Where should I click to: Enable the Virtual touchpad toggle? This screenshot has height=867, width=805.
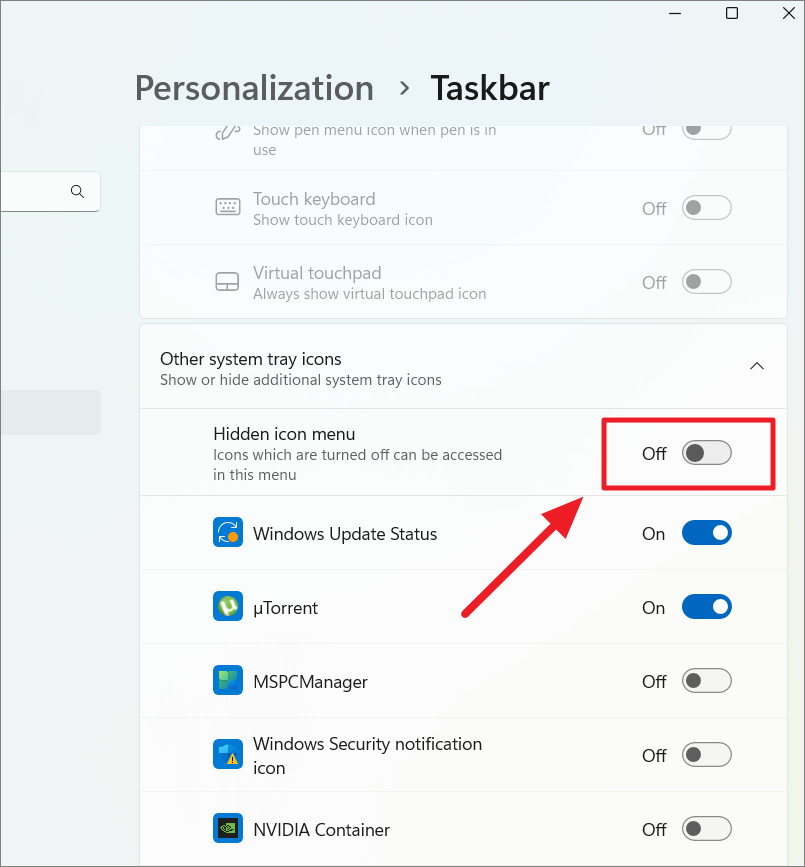coord(706,281)
